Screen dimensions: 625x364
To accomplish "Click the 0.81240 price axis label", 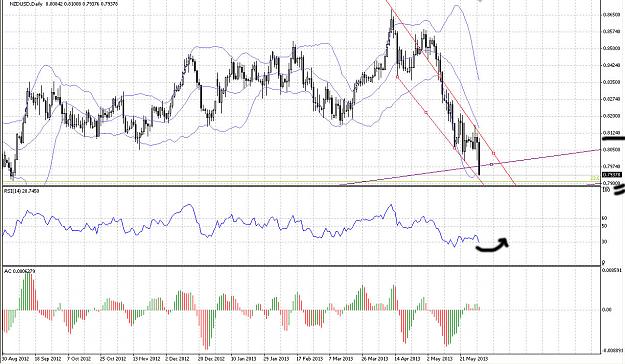I will tap(610, 133).
